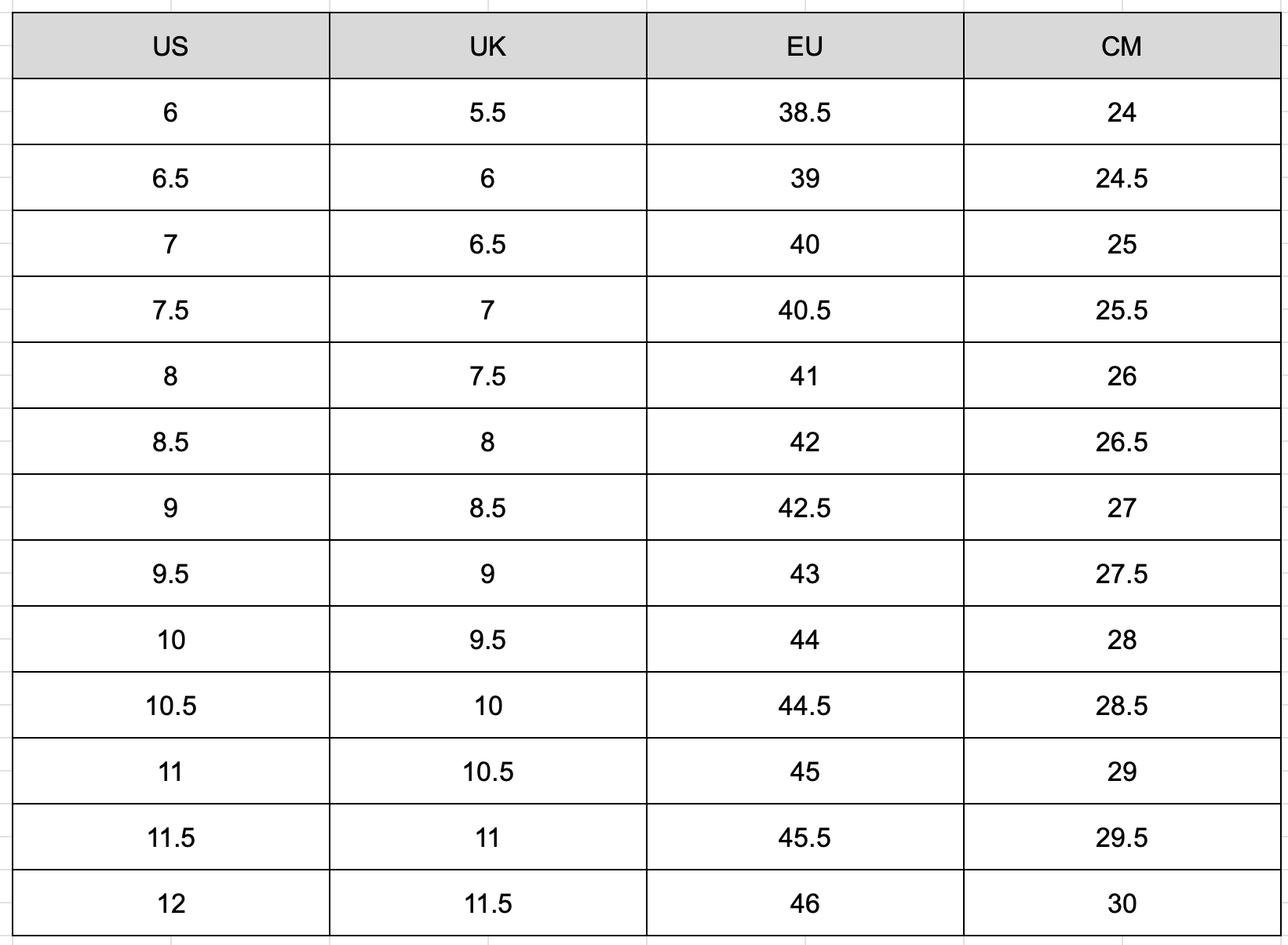Image resolution: width=1288 pixels, height=945 pixels.
Task: Click the CM value 24.5 cell
Action: click(x=1122, y=178)
